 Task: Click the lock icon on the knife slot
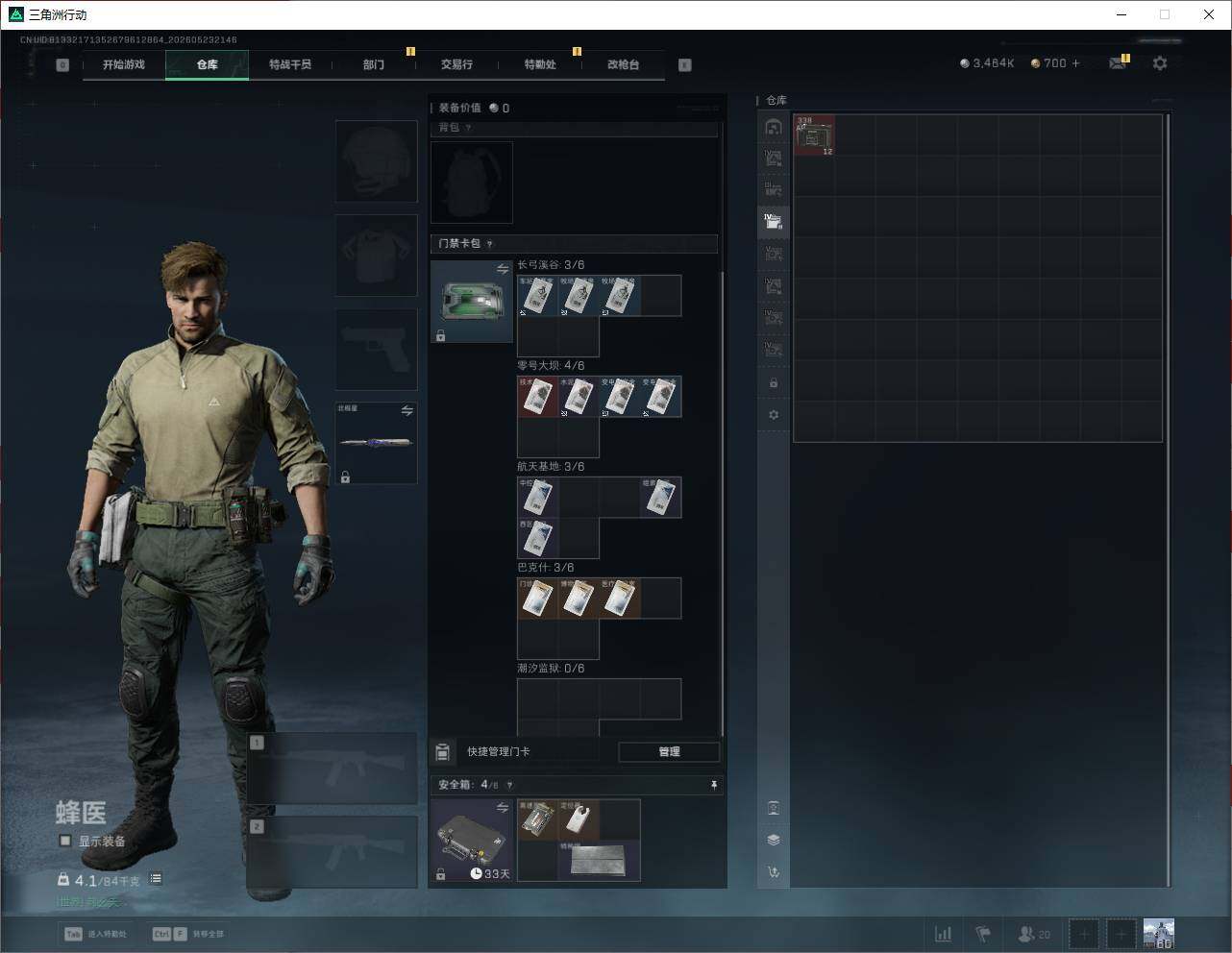[346, 476]
